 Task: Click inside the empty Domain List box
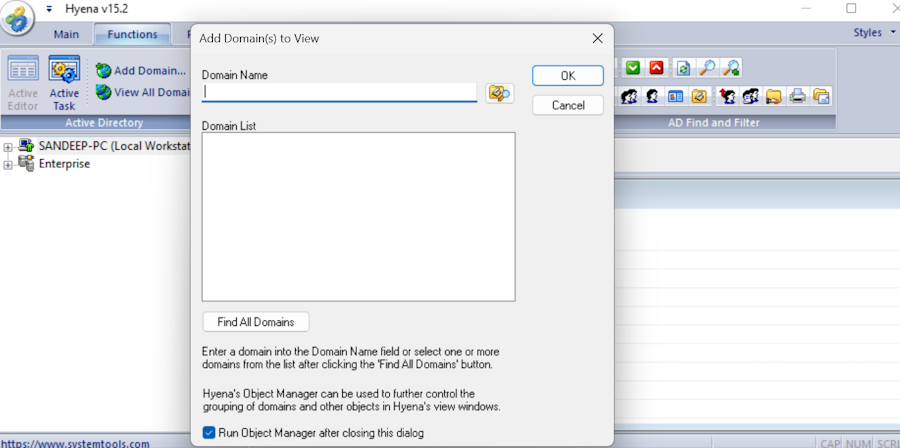point(358,217)
